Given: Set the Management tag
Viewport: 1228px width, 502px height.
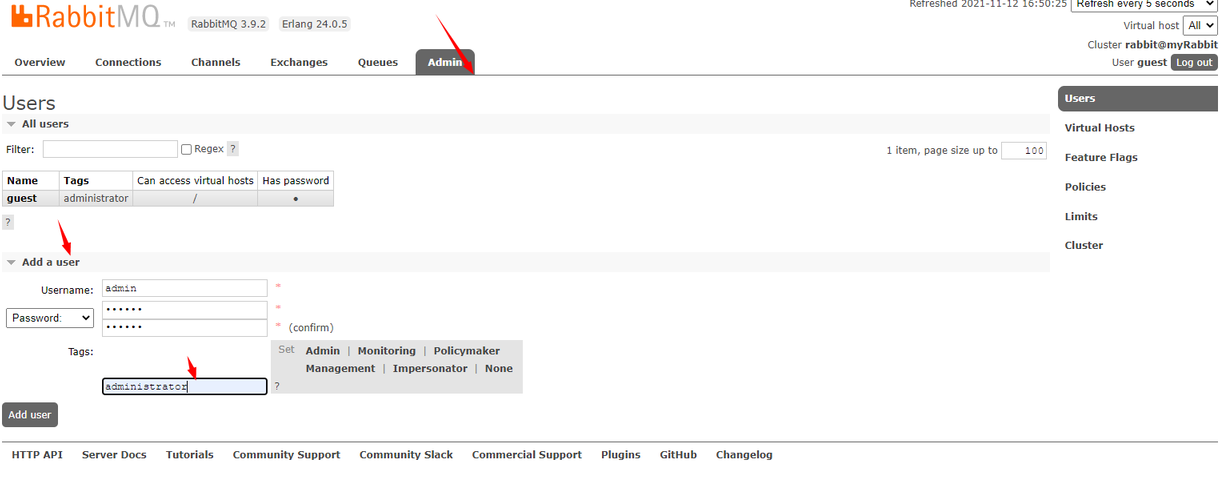Looking at the screenshot, I should pyautogui.click(x=340, y=369).
